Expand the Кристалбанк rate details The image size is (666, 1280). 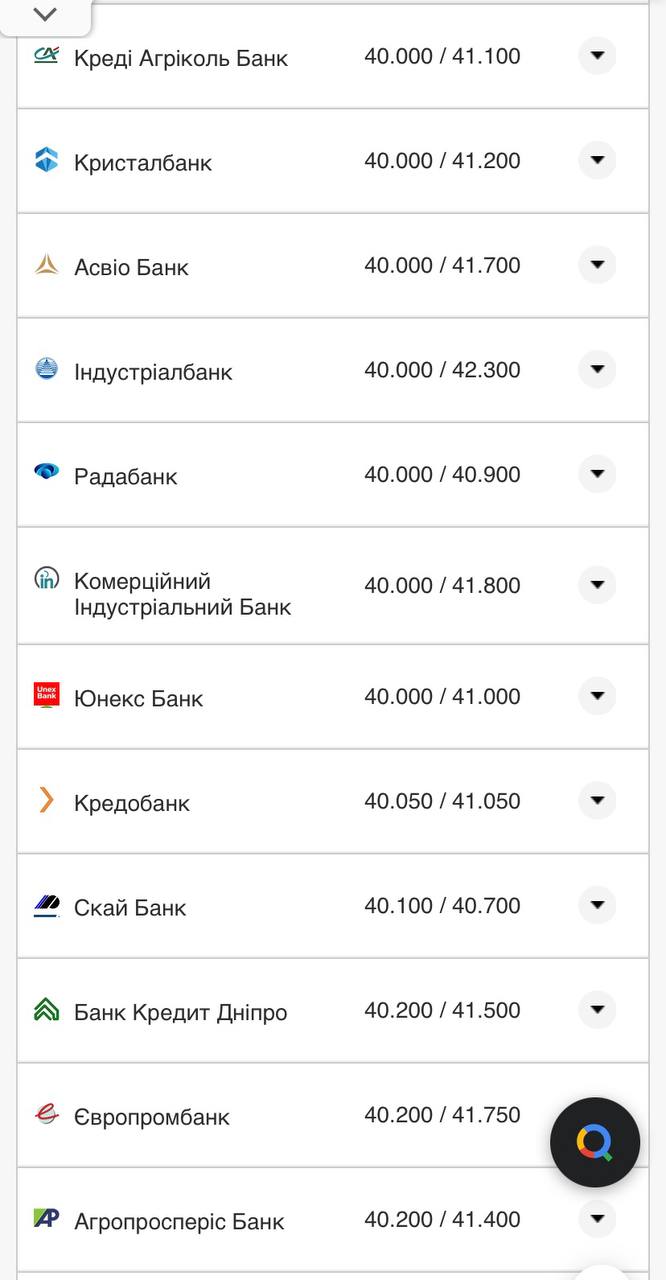pos(596,160)
